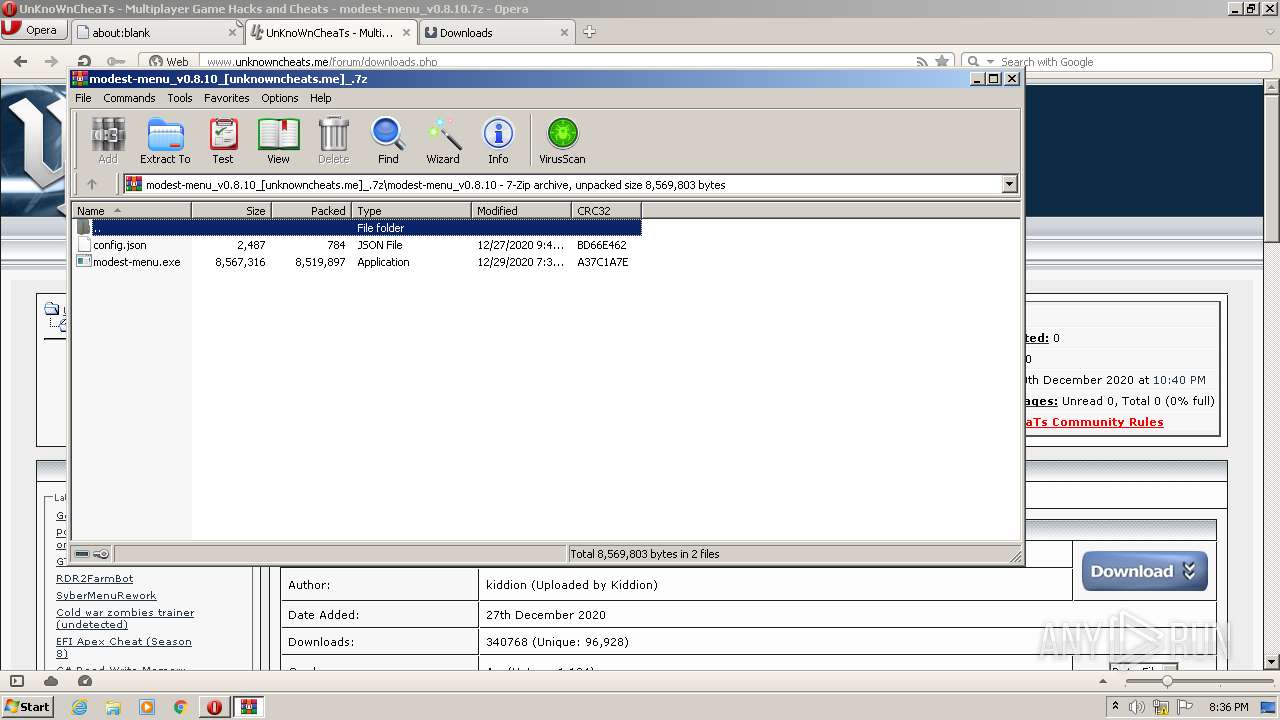This screenshot has width=1280, height=720.
Task: Reload the page in Opera
Action: pyautogui.click(x=84, y=61)
